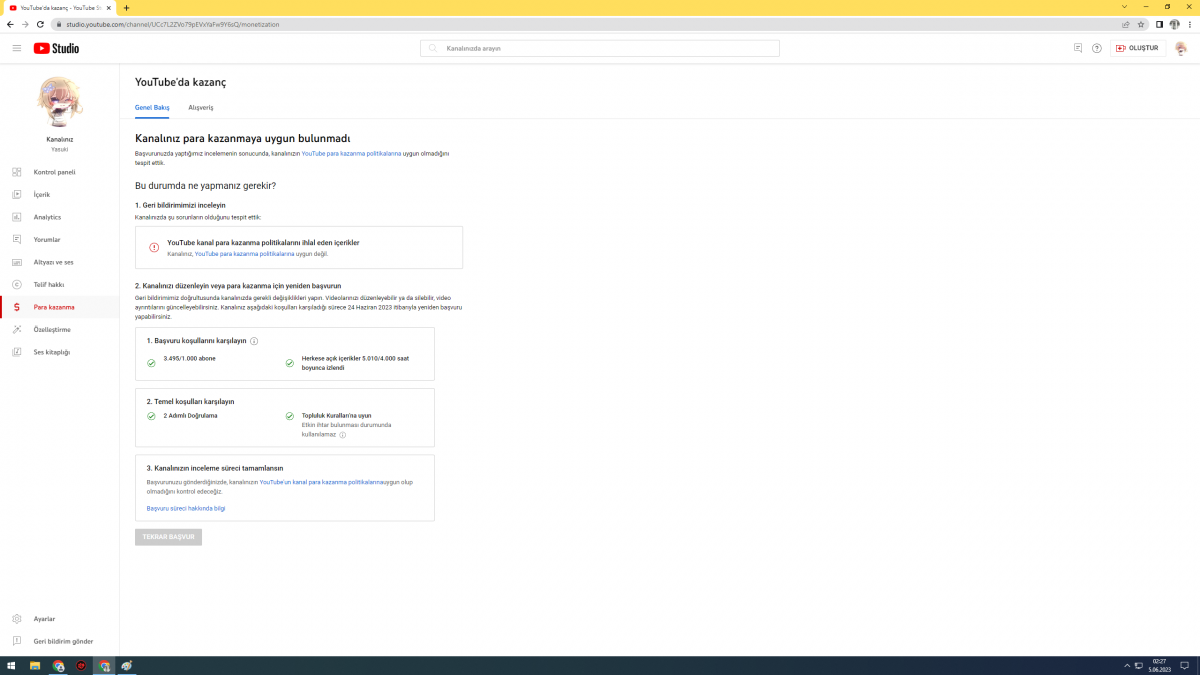Viewport: 1200px width, 675px height.
Task: Open File Explorer from the taskbar
Action: [x=35, y=666]
